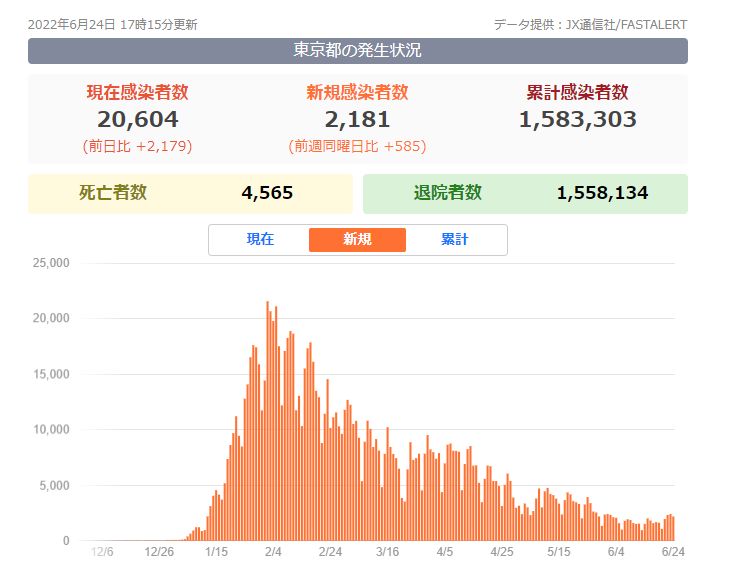Image resolution: width=731 pixels, height=562 pixels.
Task: Click the 前週同曜日比 +585 text
Action: point(357,146)
